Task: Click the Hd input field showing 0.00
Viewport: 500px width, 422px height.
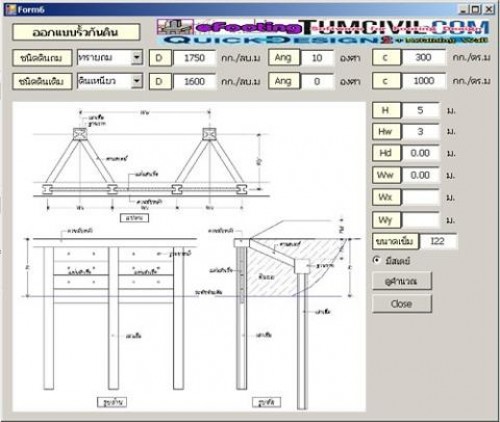Action: 421,153
